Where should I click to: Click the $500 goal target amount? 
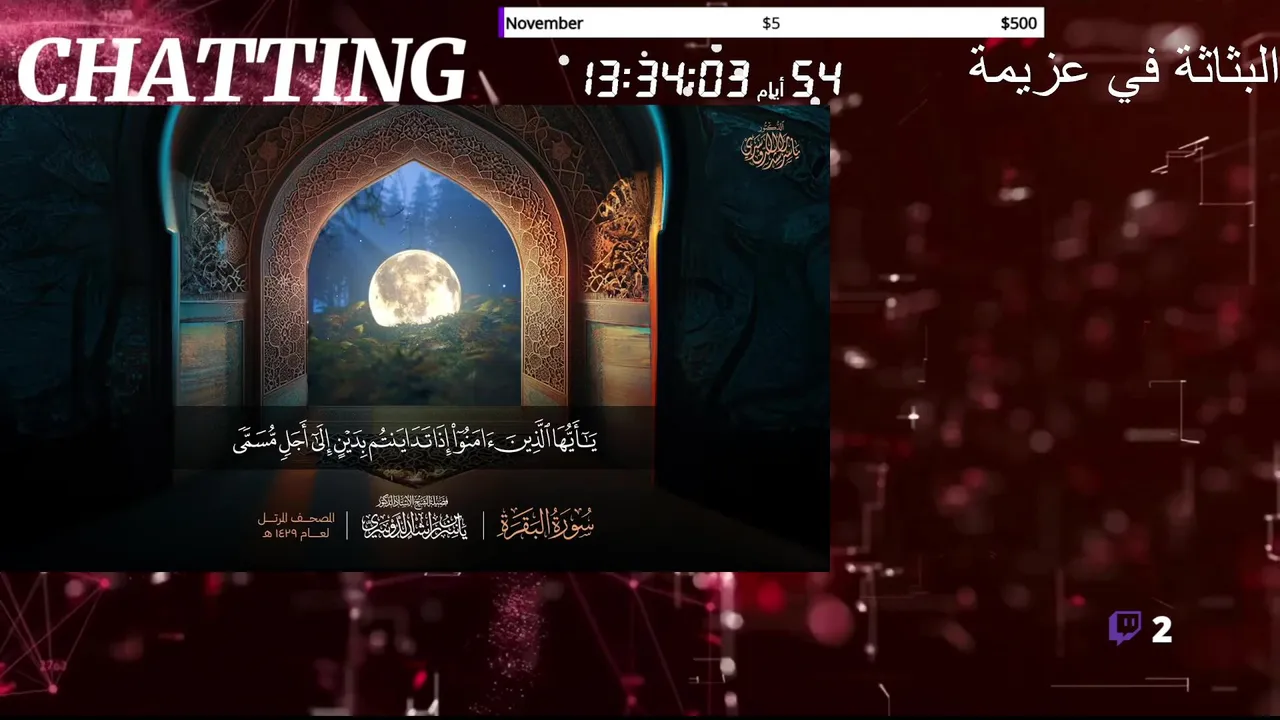1018,23
